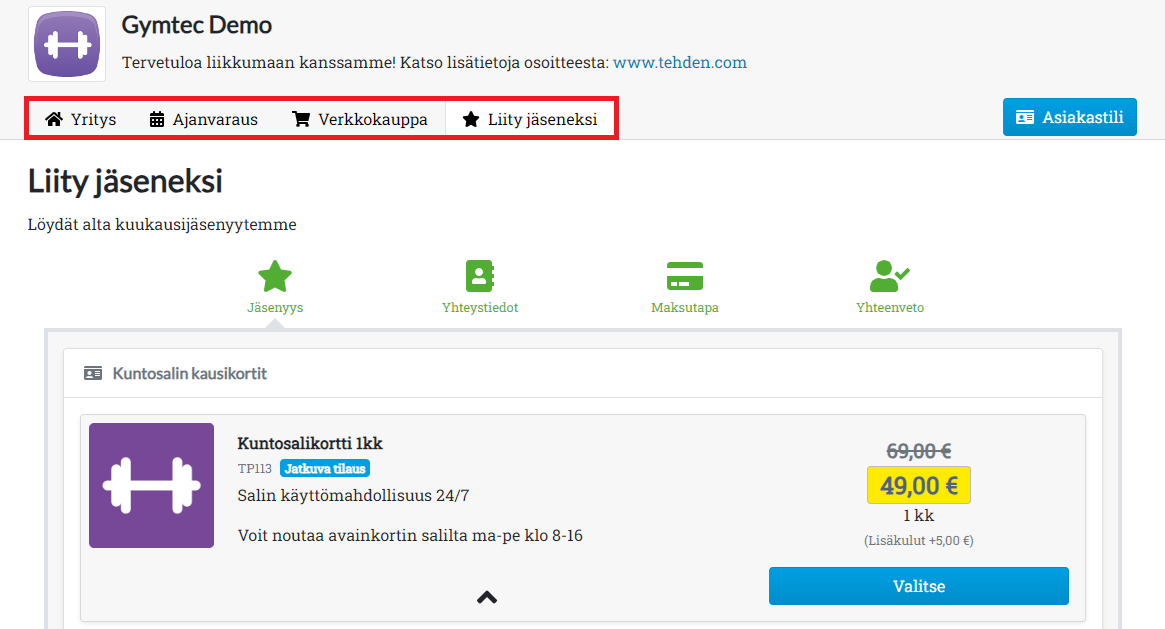Collapse the Kuntosalin kausikortit section header
The width and height of the screenshot is (1165, 629).
click(190, 374)
